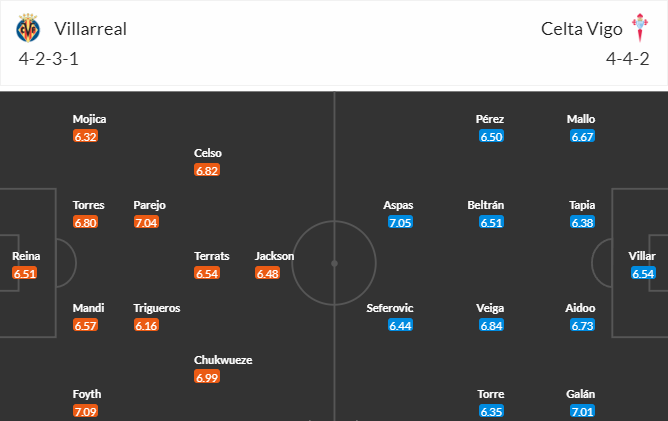668x421 pixels.
Task: Open goalkeeper Villar's player entry
Action: 642,256
